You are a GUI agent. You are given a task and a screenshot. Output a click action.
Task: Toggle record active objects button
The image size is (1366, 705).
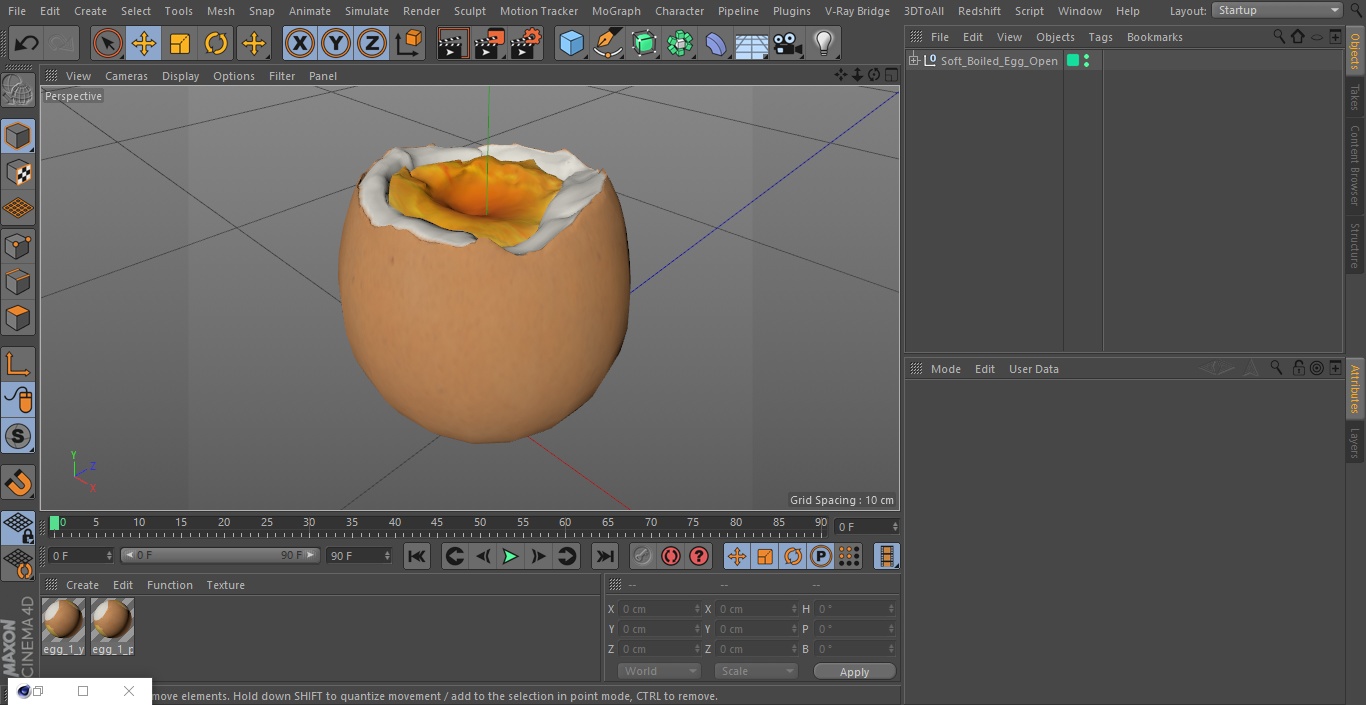[643, 557]
